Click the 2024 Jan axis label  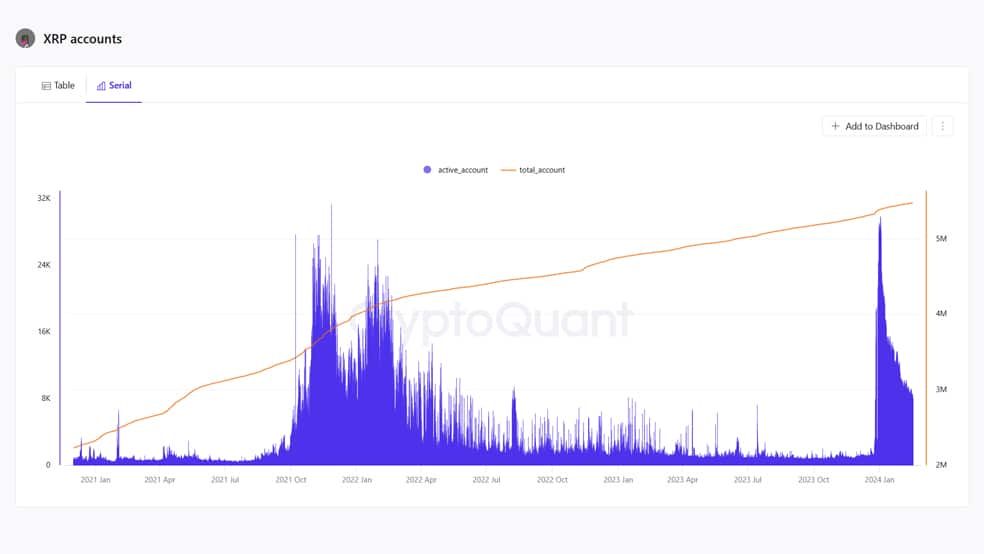pos(879,479)
